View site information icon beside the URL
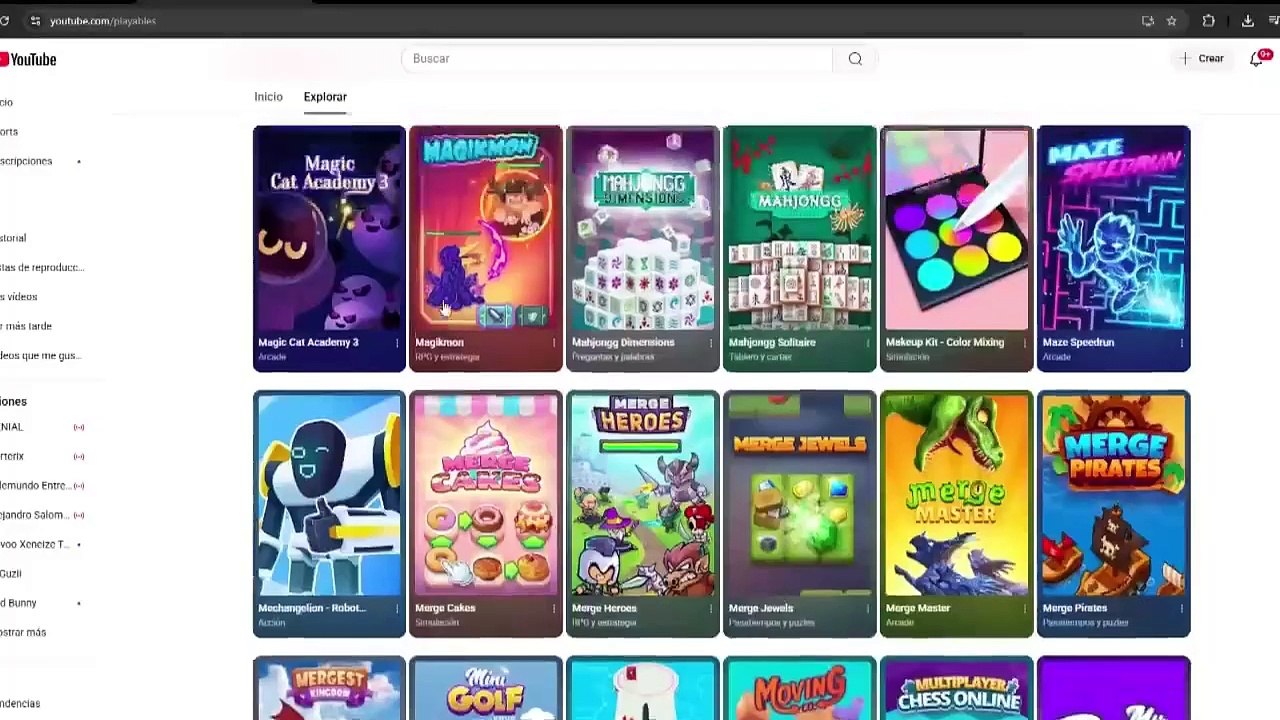1280x720 pixels. coord(35,21)
